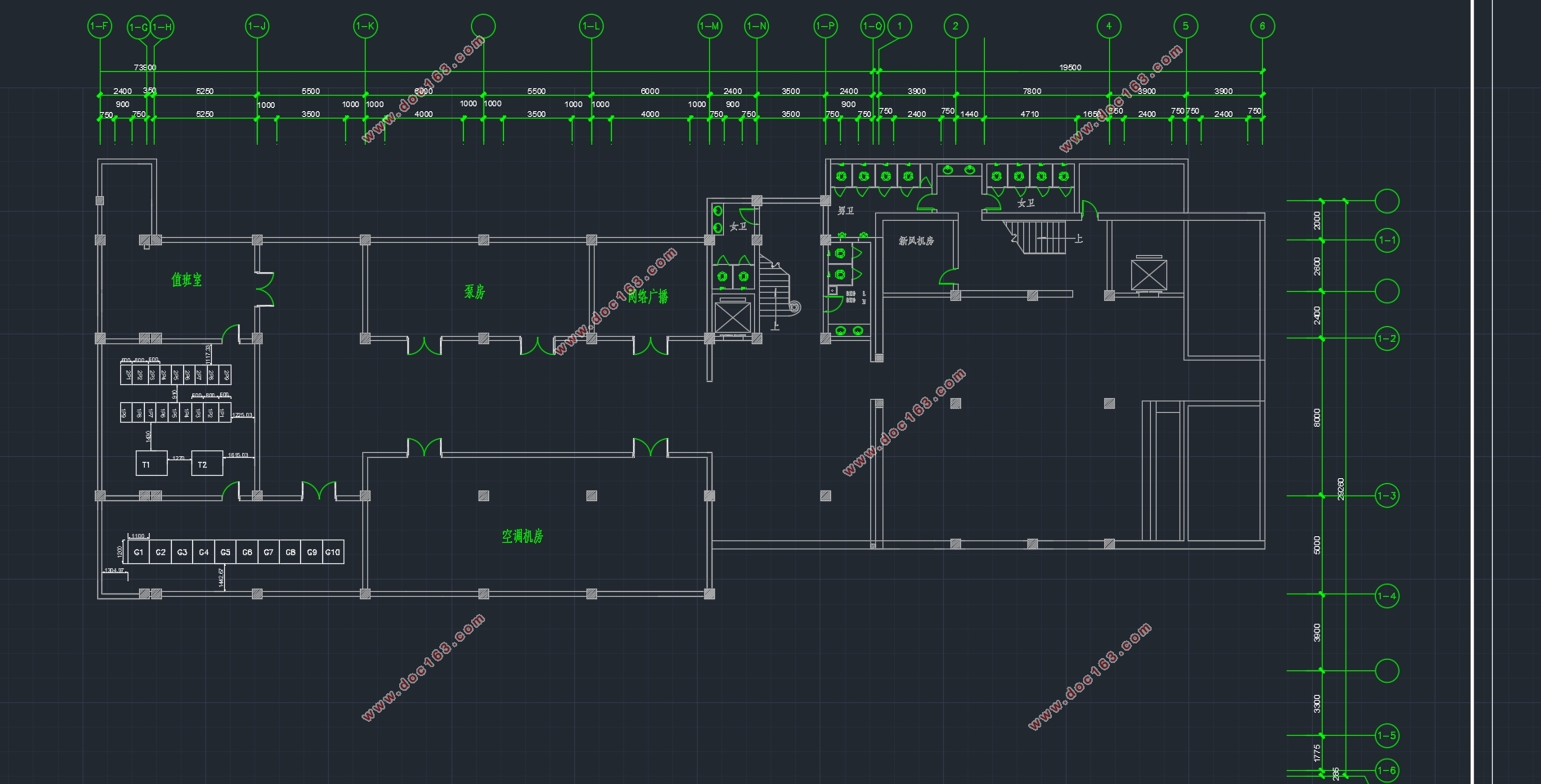The height and width of the screenshot is (784, 1541).
Task: Click cabinet G10 at the row end
Action: (333, 552)
